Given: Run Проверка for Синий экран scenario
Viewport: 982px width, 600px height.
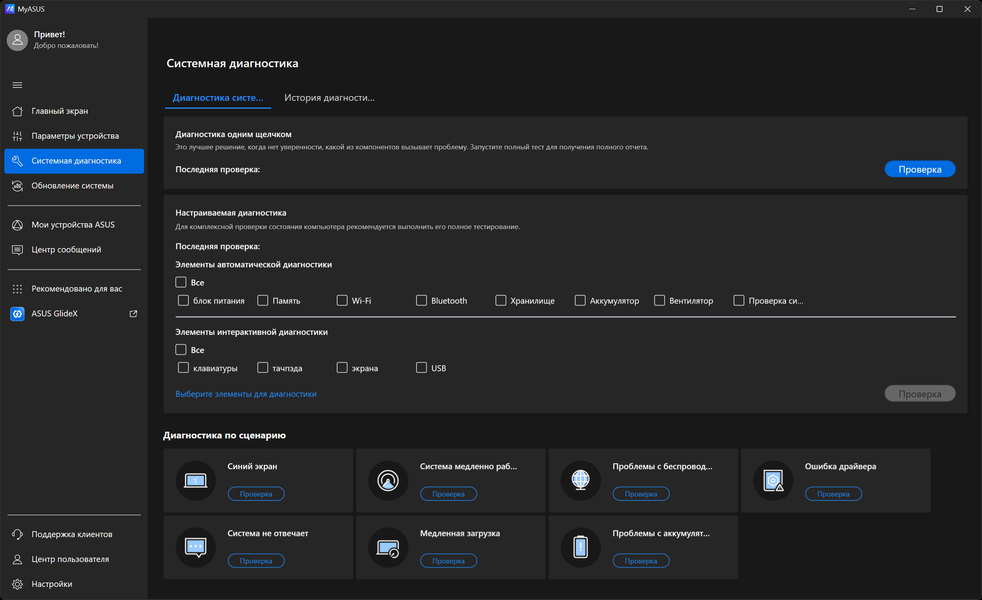Looking at the screenshot, I should pos(256,494).
